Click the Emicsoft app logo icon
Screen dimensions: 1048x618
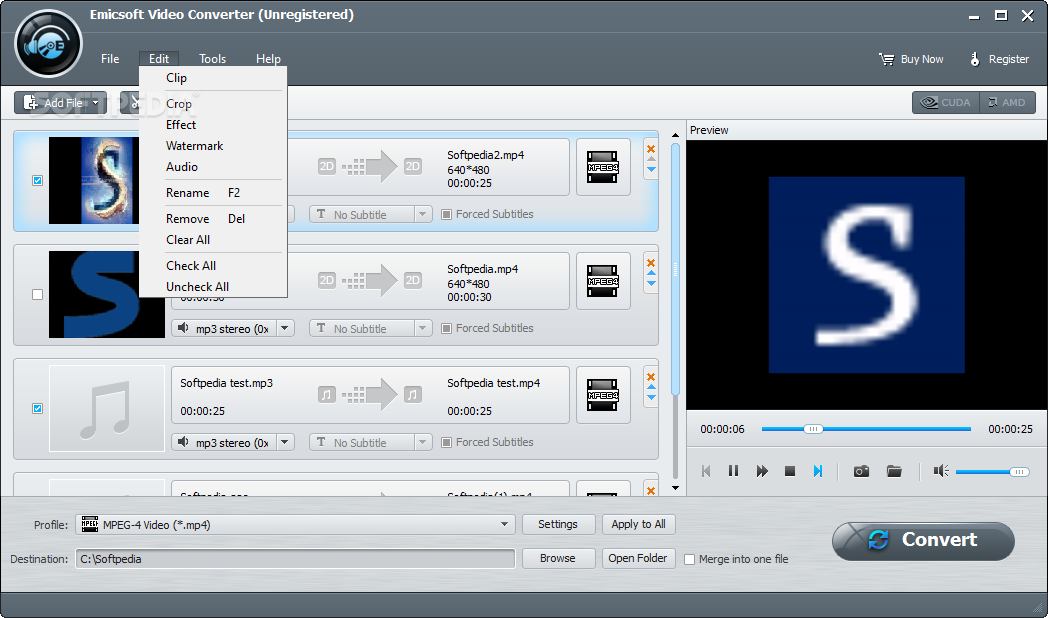pos(48,44)
